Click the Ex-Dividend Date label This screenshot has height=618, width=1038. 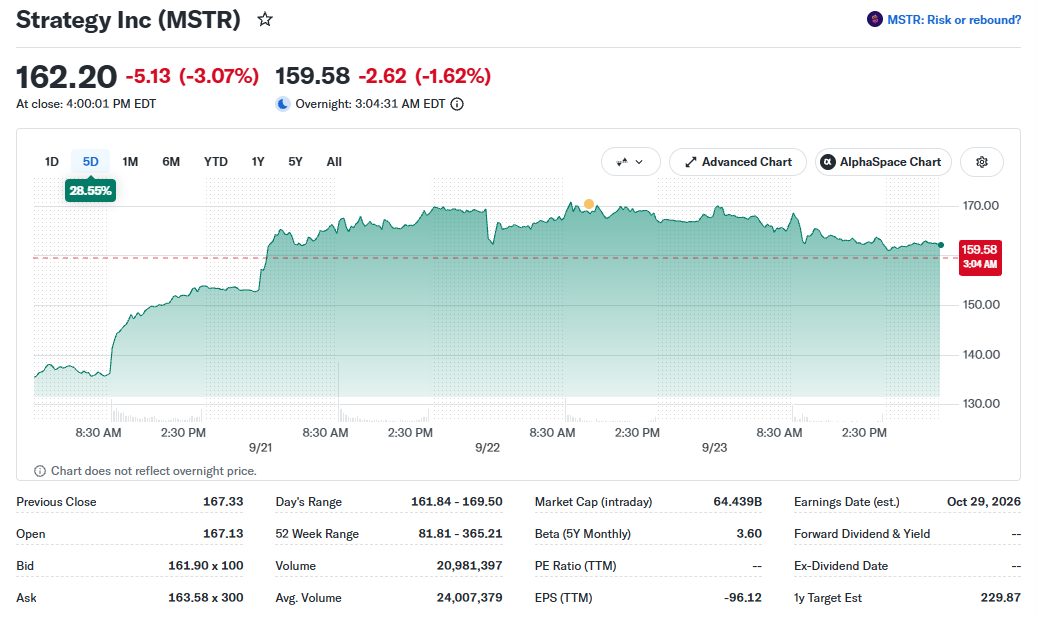[841, 566]
